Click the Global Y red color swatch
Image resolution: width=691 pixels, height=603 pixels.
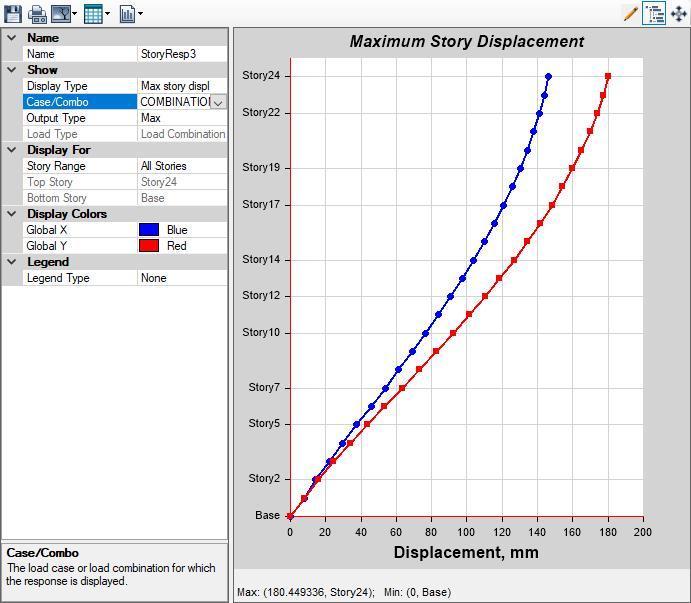pyautogui.click(x=149, y=246)
